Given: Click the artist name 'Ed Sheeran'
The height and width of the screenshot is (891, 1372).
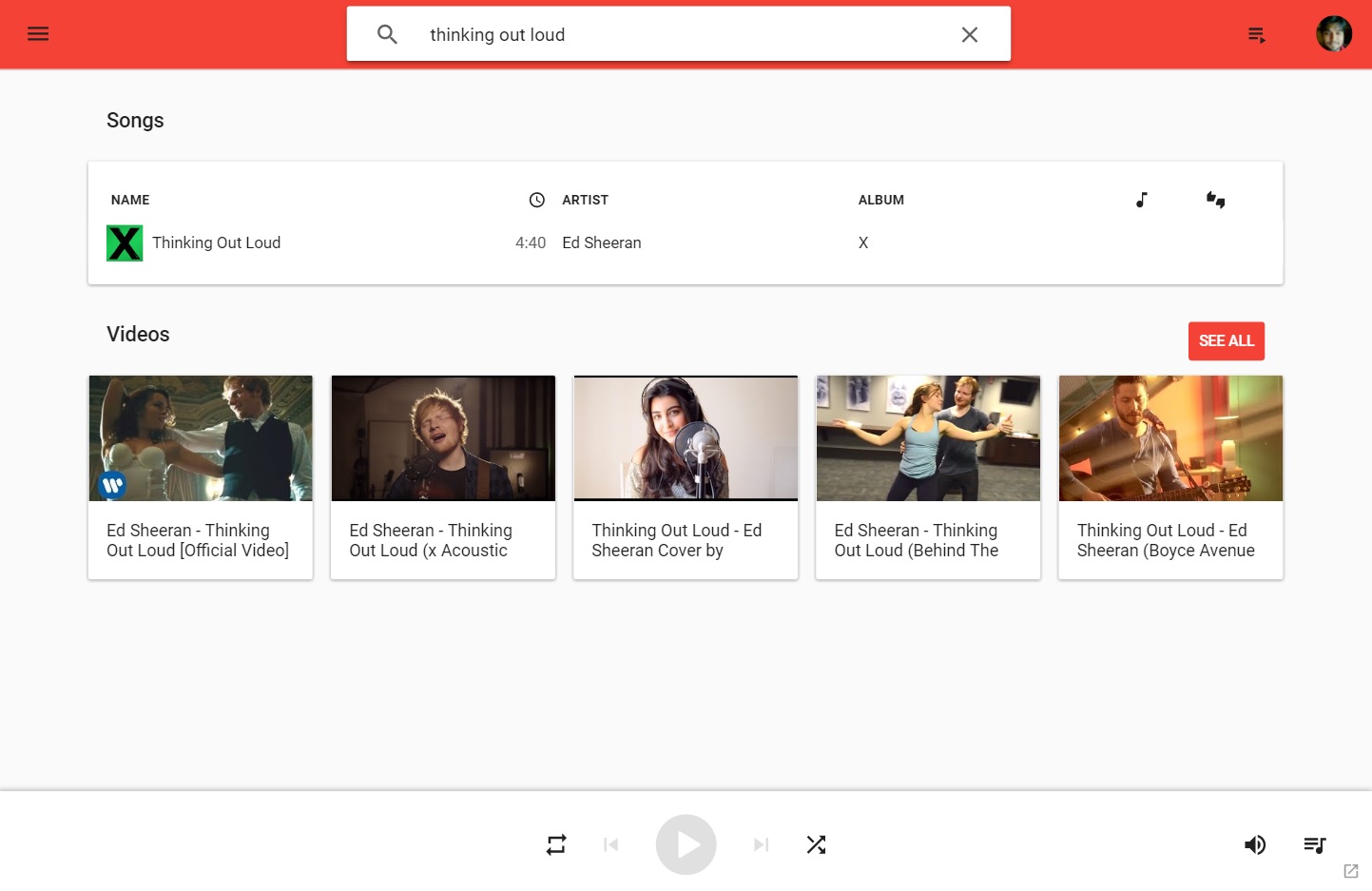Looking at the screenshot, I should coord(602,242).
